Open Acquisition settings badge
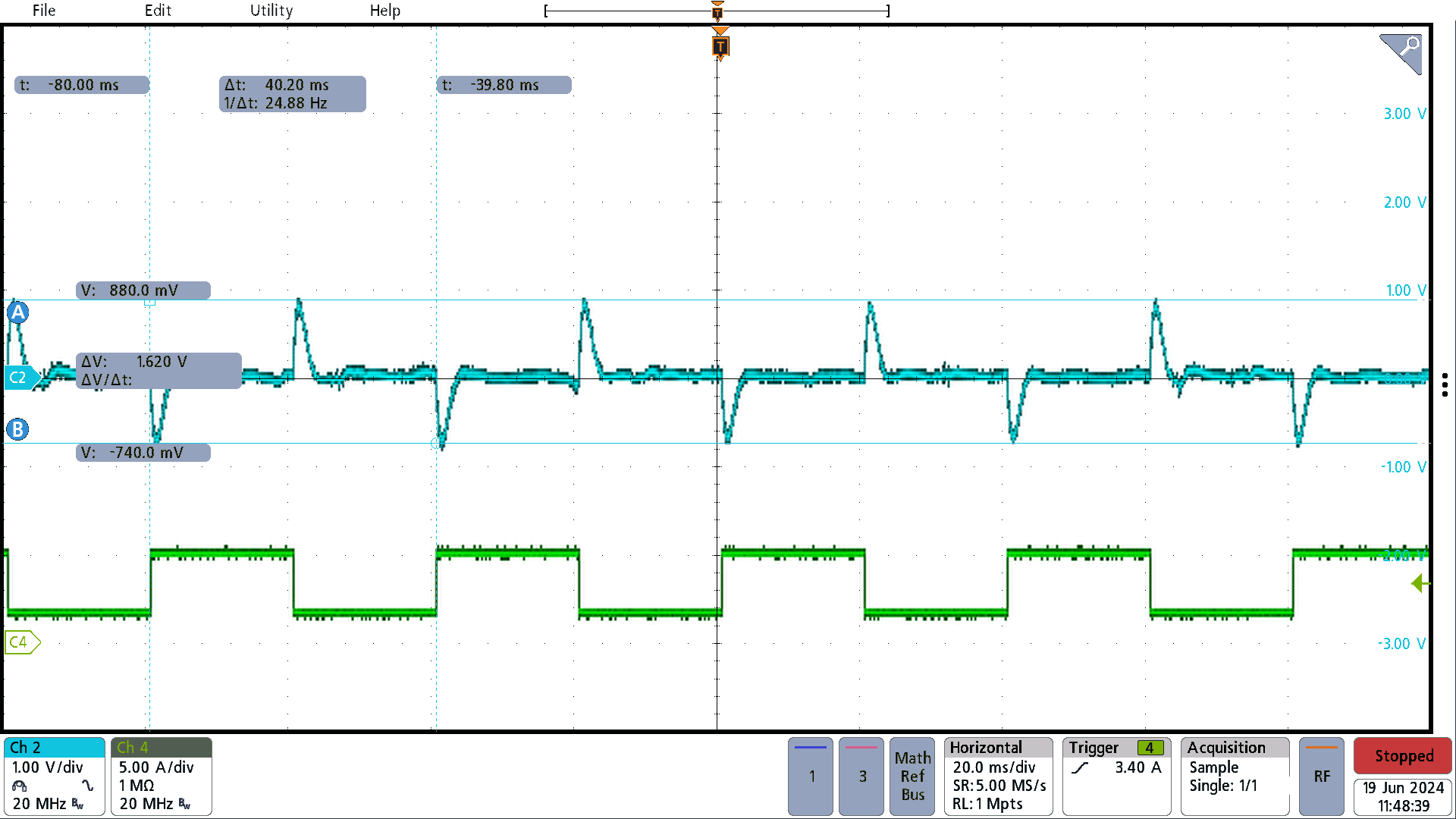 1235,776
